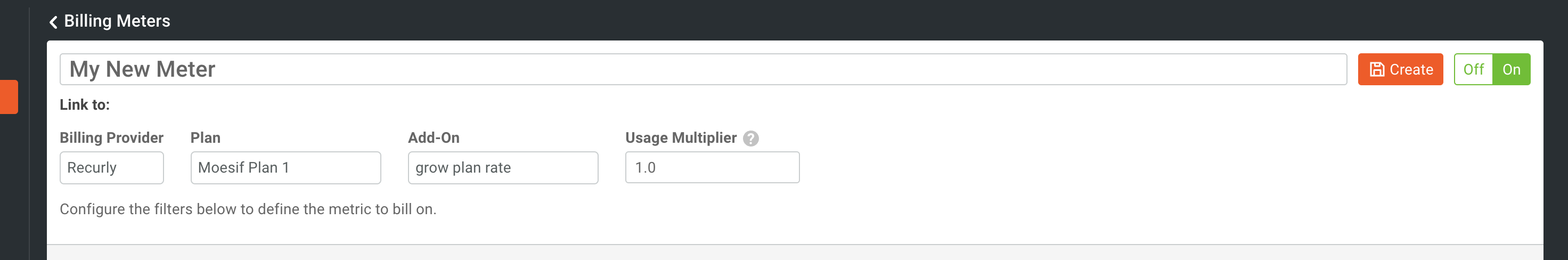This screenshot has height=260, width=1568.
Task: Open the Billing Provider dropdown showing Recurly
Action: click(111, 167)
